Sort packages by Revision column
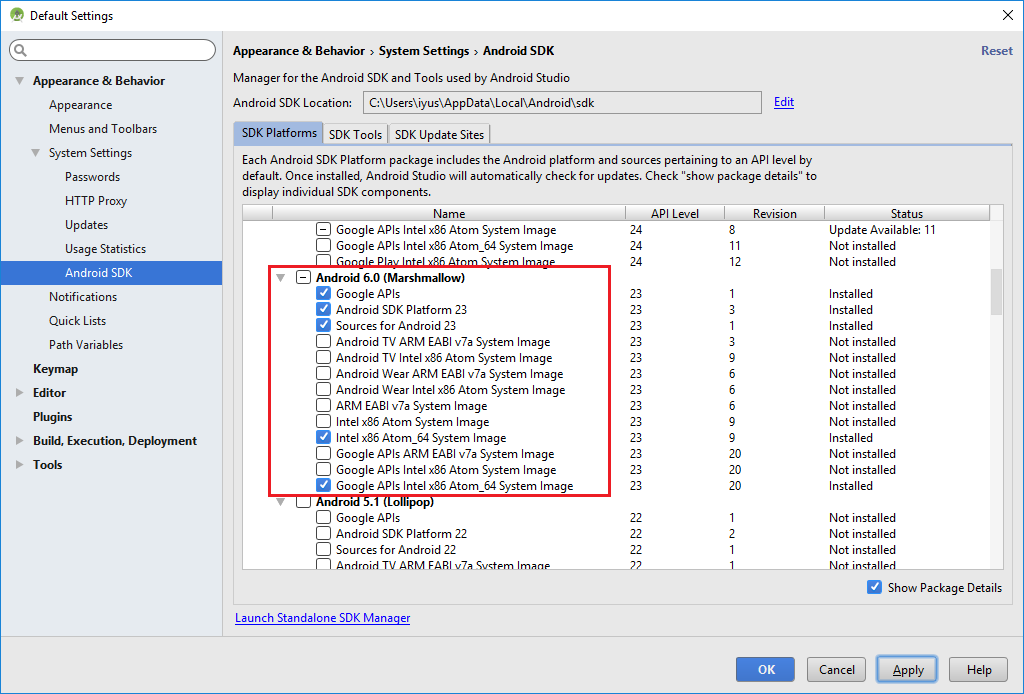Viewport: 1024px width, 694px height. pos(775,213)
